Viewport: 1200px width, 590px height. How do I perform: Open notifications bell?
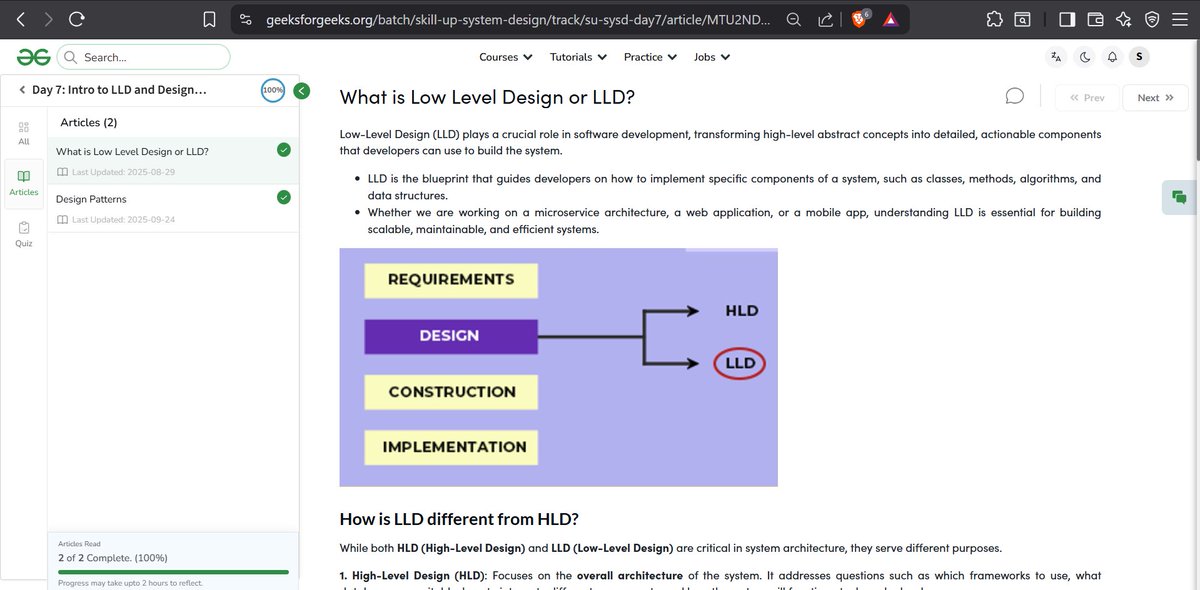click(1112, 57)
